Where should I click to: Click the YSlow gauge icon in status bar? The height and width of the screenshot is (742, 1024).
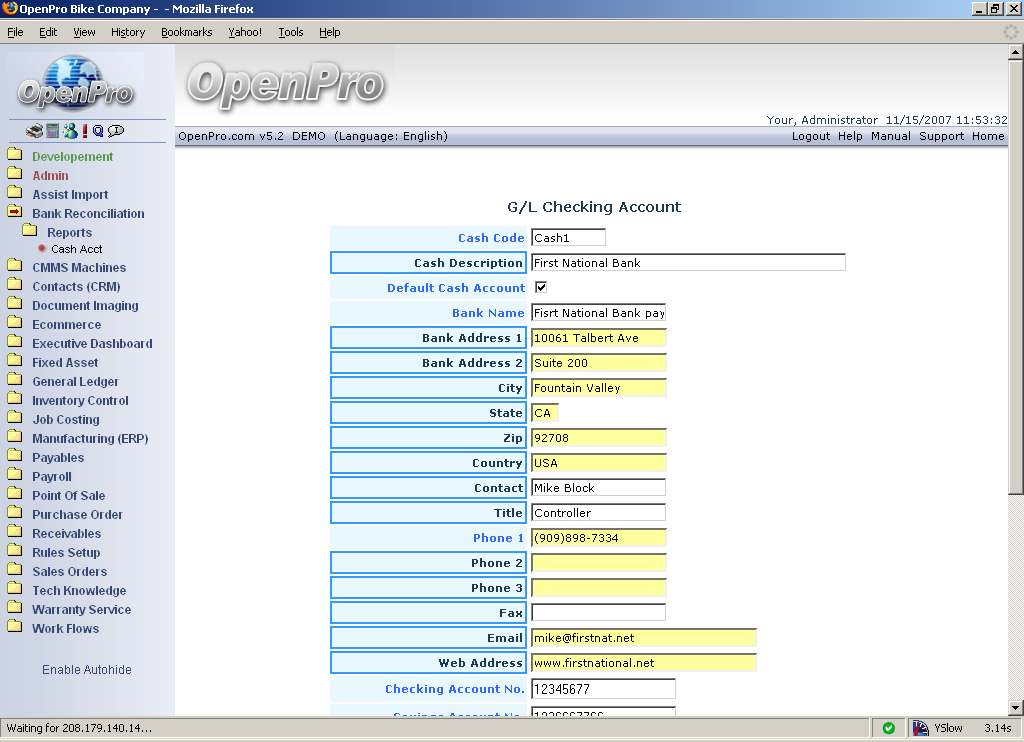point(921,728)
